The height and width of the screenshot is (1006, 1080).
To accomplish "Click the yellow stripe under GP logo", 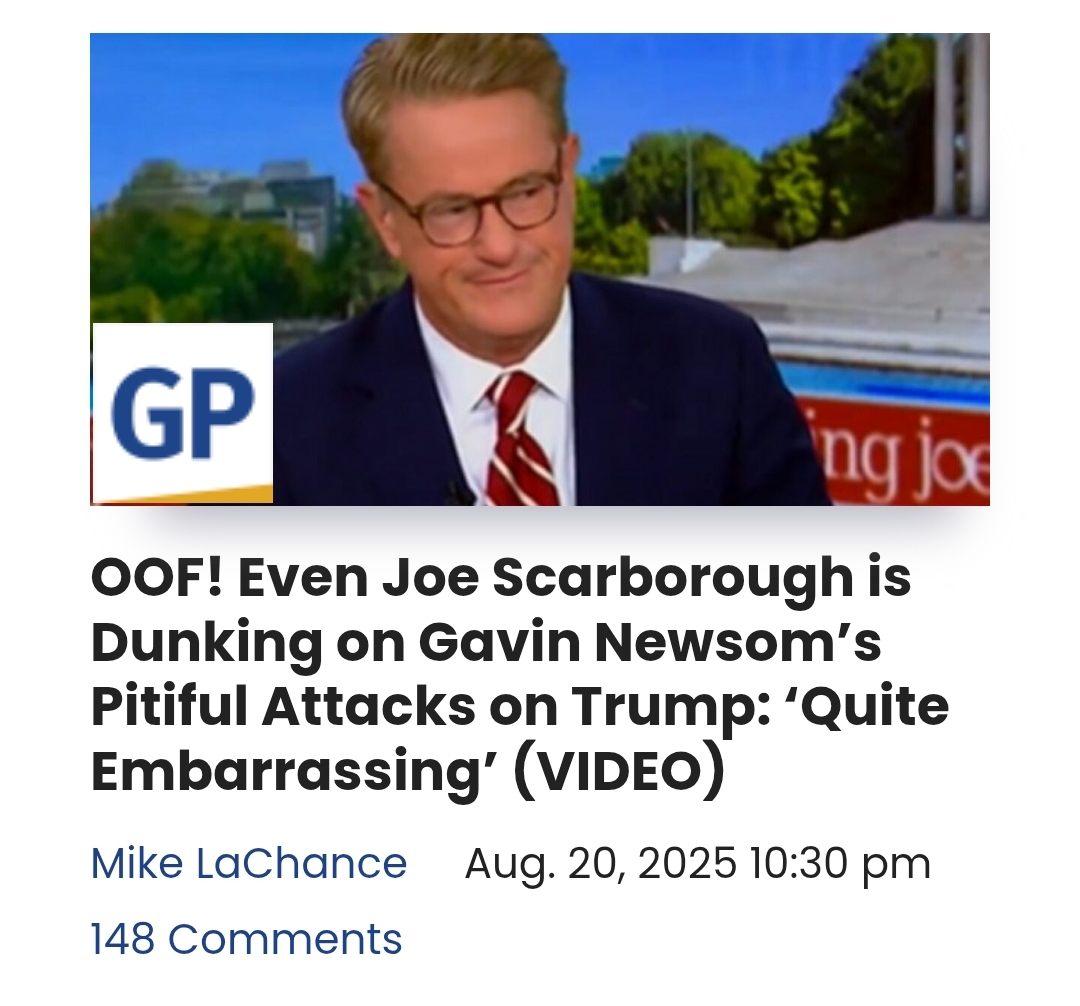I will 183,495.
